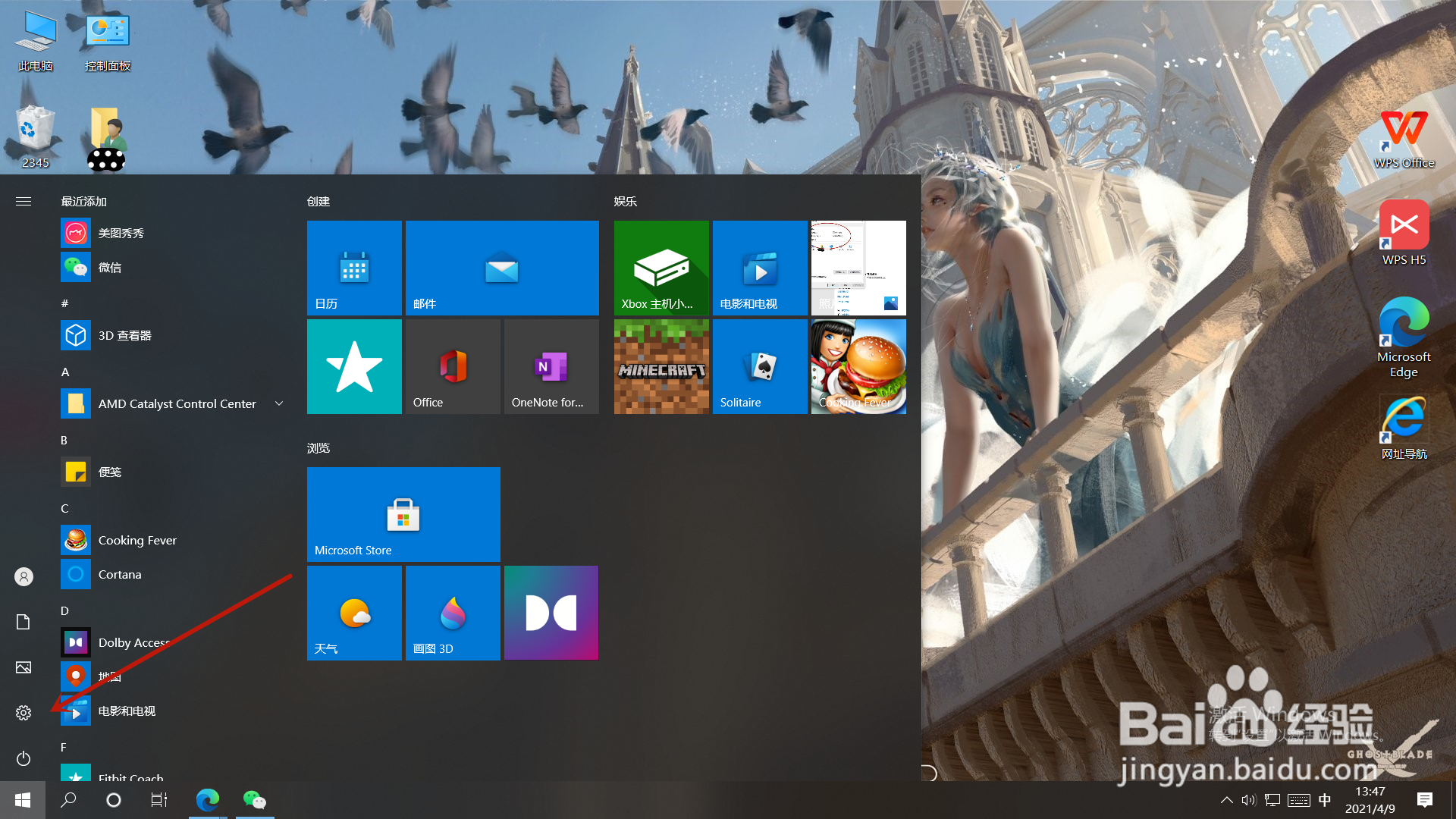Open the Xbox 主机小... tile
1456x819 pixels.
(661, 268)
